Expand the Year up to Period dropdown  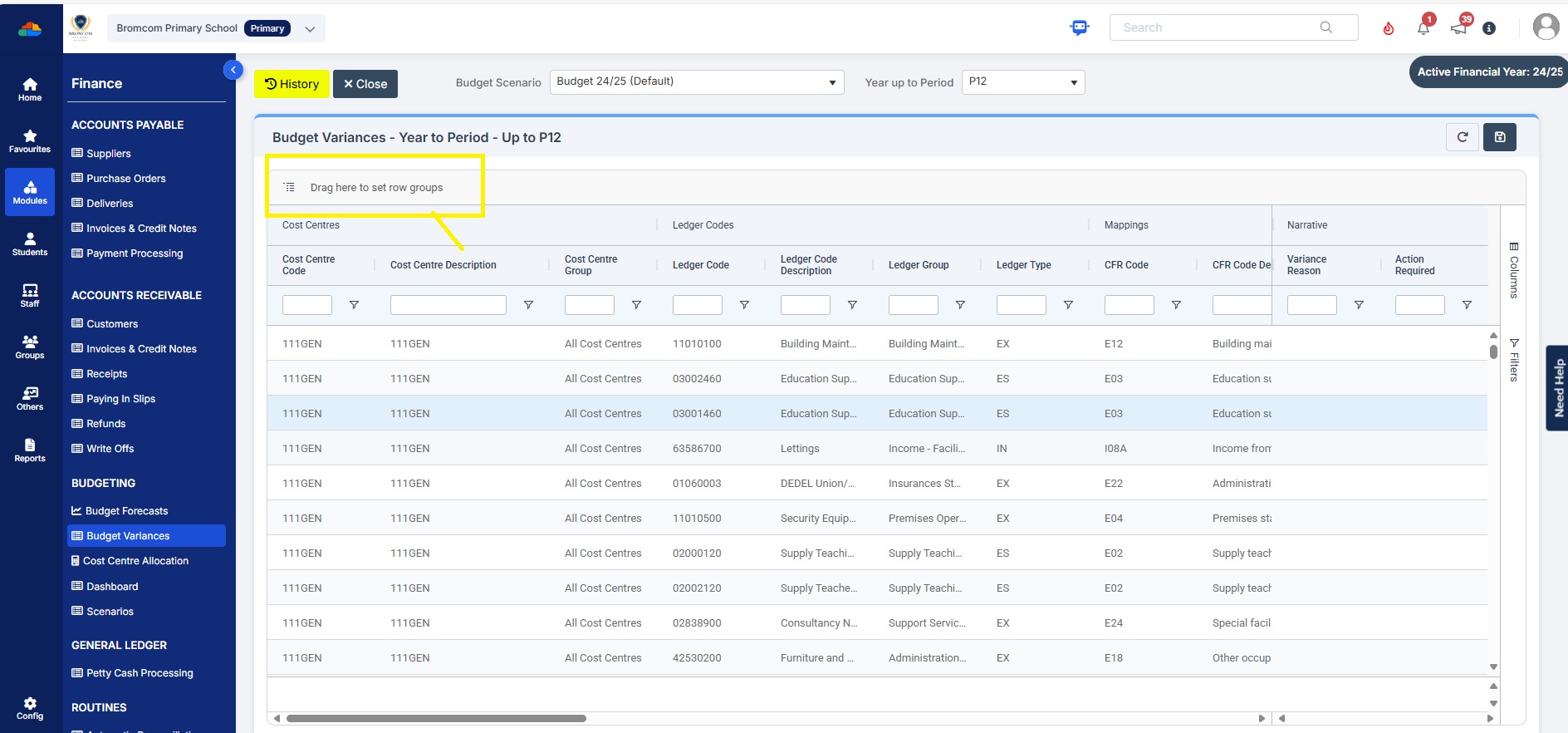[x=1023, y=82]
